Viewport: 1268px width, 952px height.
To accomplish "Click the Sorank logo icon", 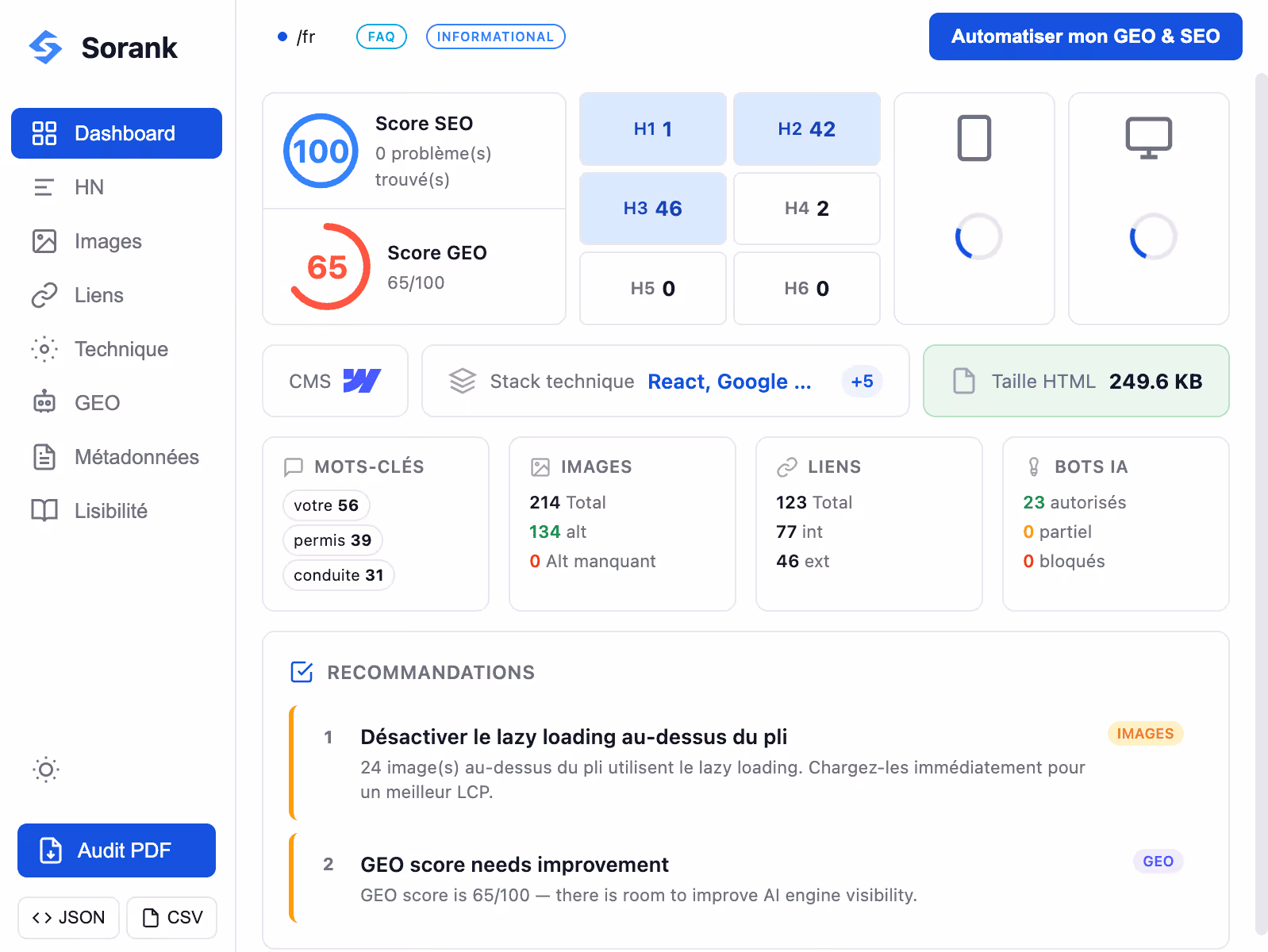I will pyautogui.click(x=45, y=48).
